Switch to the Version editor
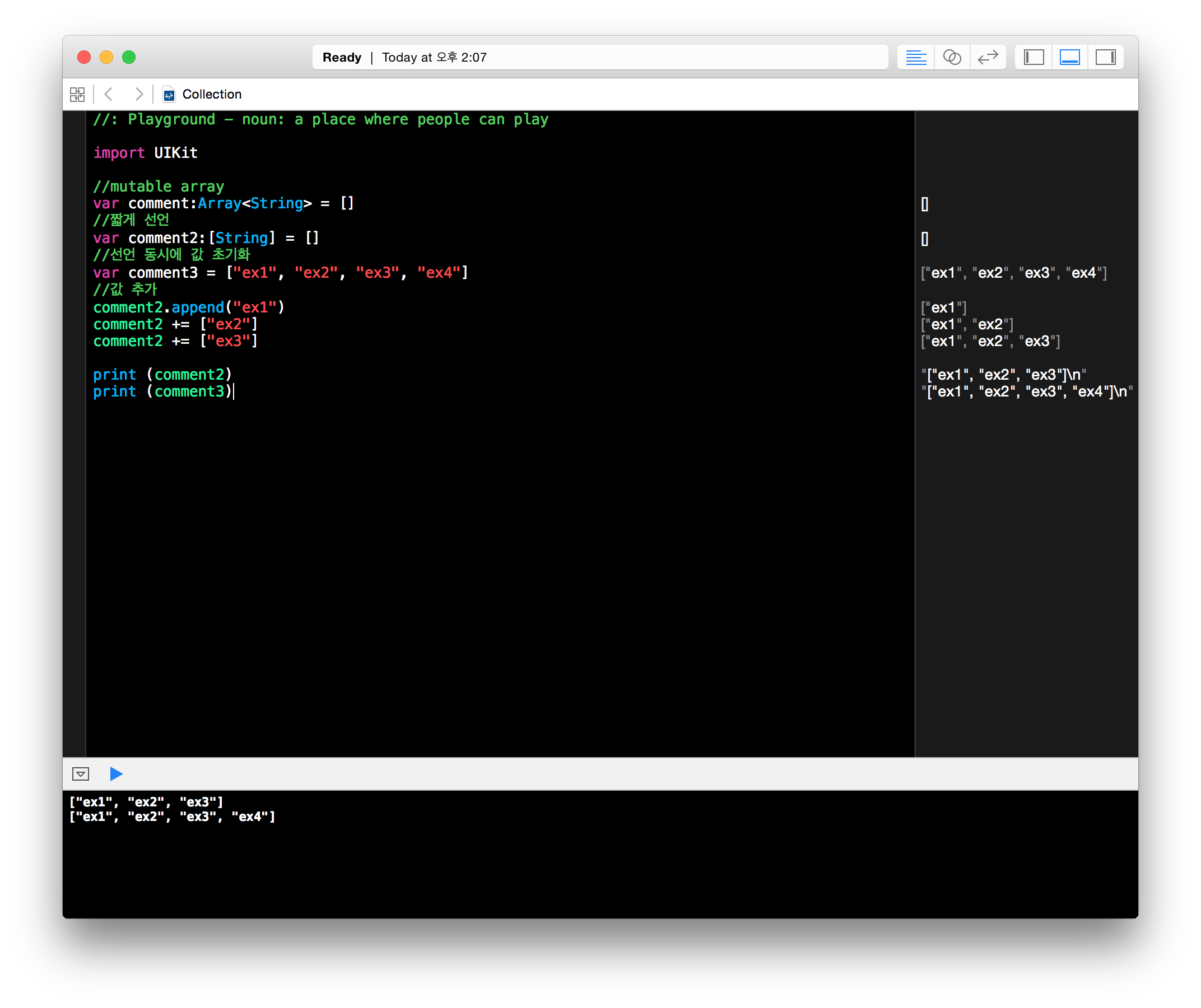Image resolution: width=1201 pixels, height=1008 pixels. [988, 57]
